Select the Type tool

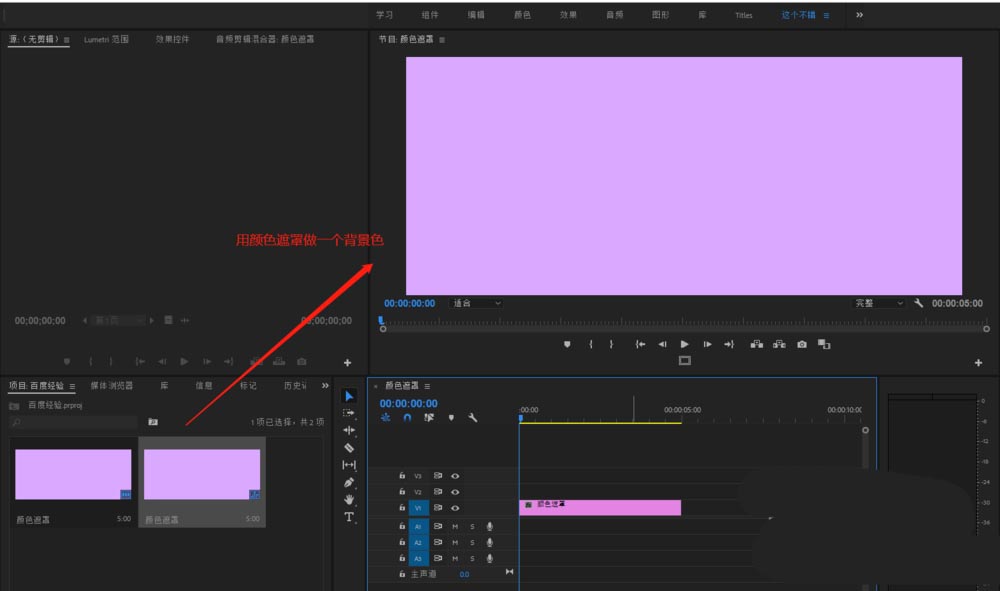tap(349, 517)
